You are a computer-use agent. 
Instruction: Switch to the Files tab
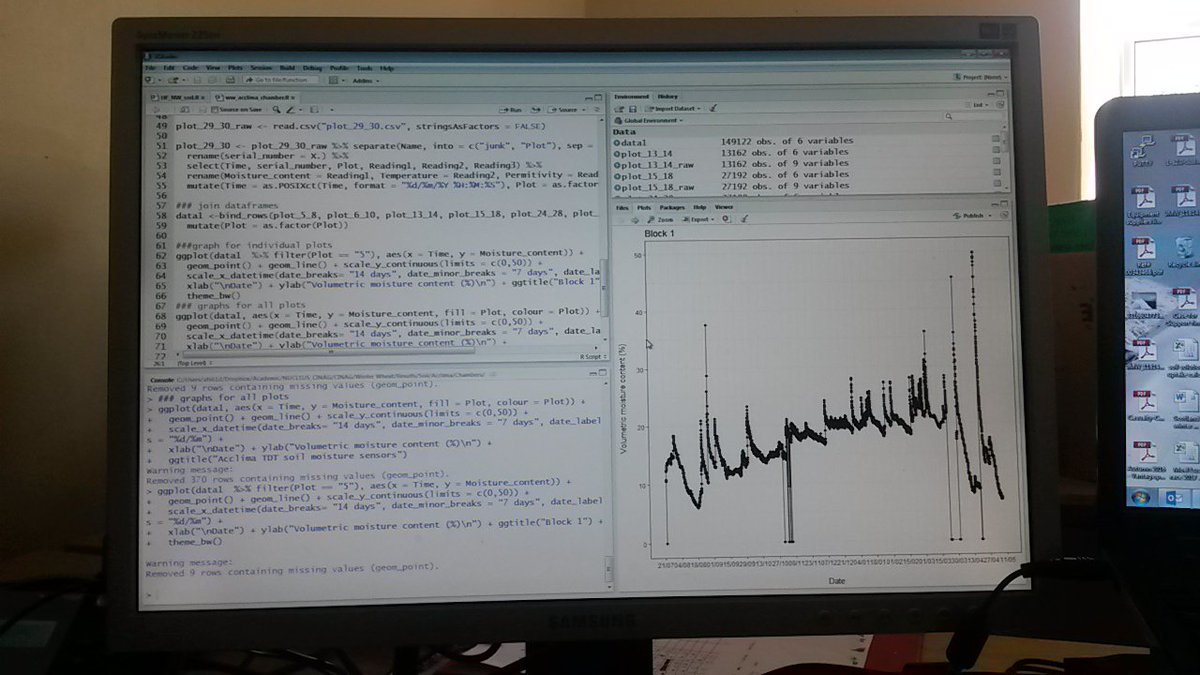621,207
